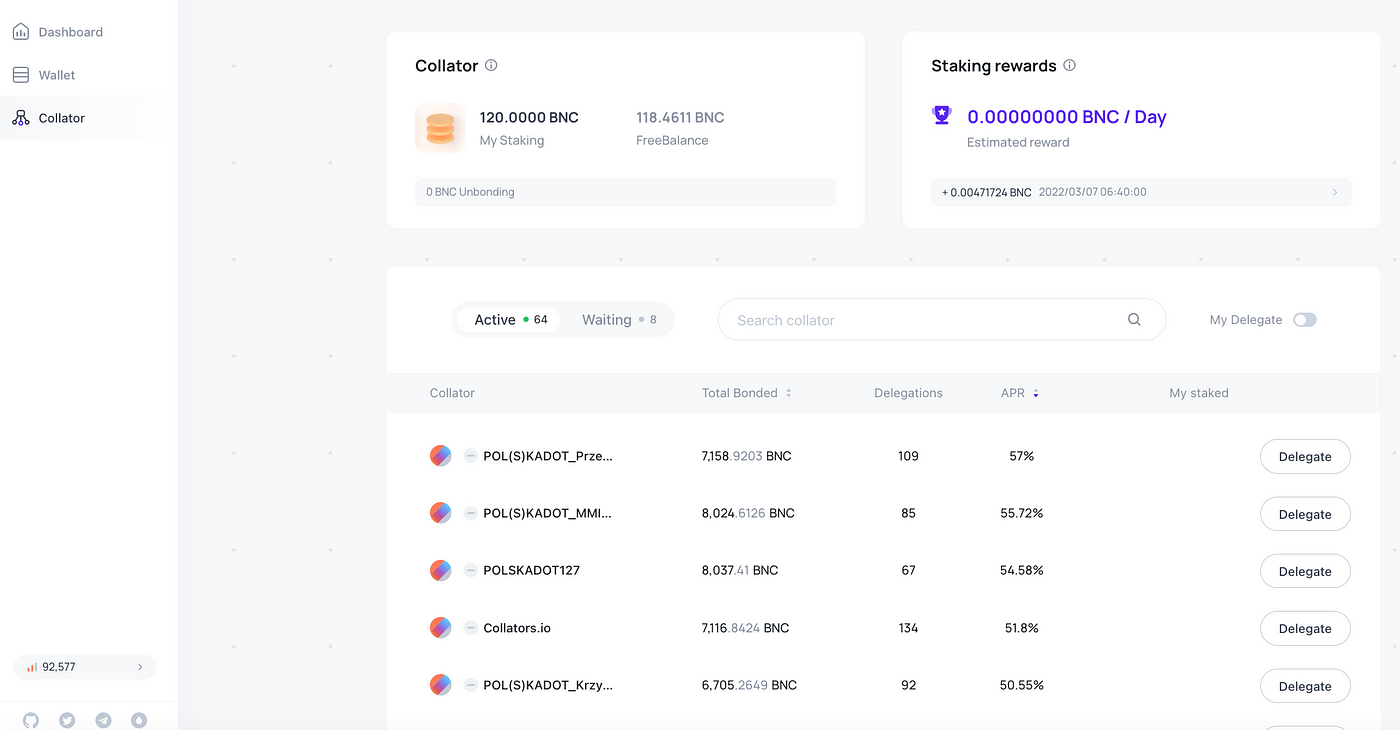Delegate to Collators.io collator

(x=1305, y=629)
